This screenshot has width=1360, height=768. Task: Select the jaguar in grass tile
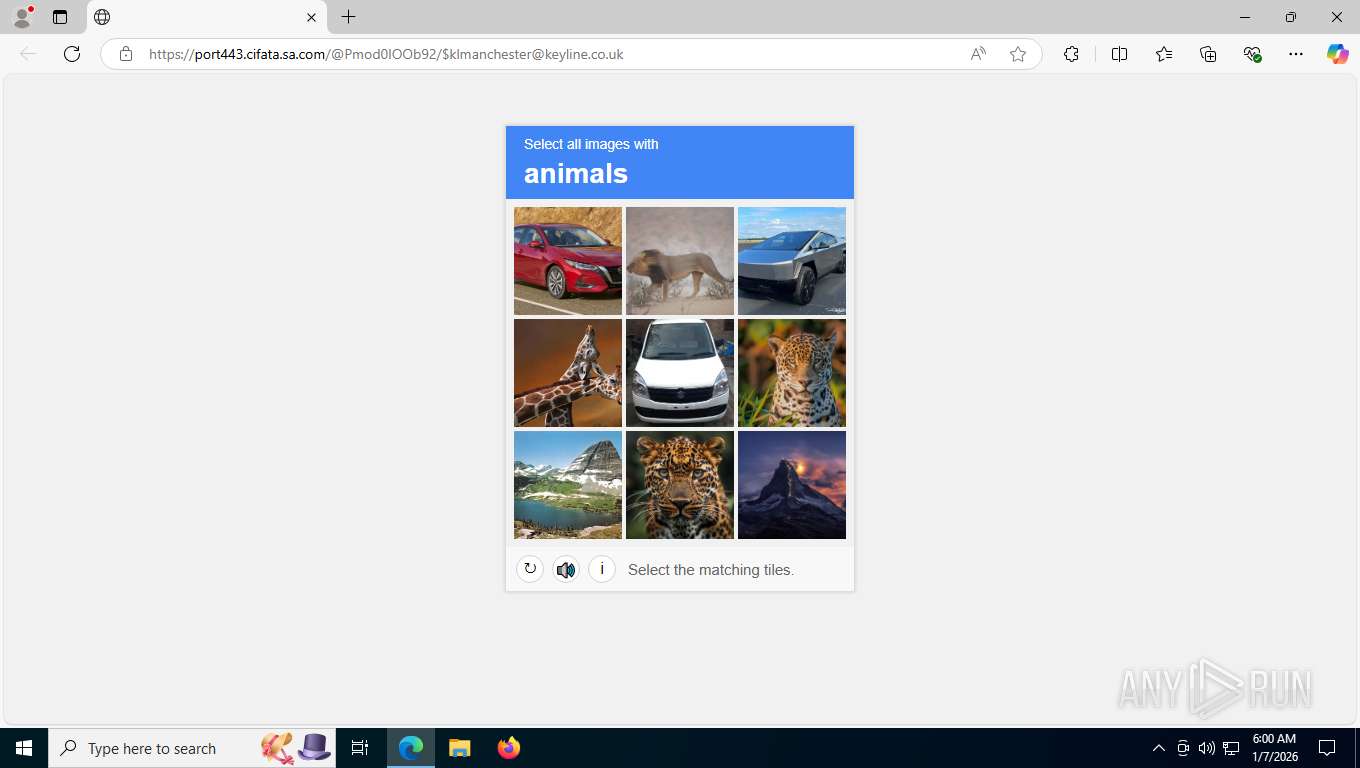792,373
